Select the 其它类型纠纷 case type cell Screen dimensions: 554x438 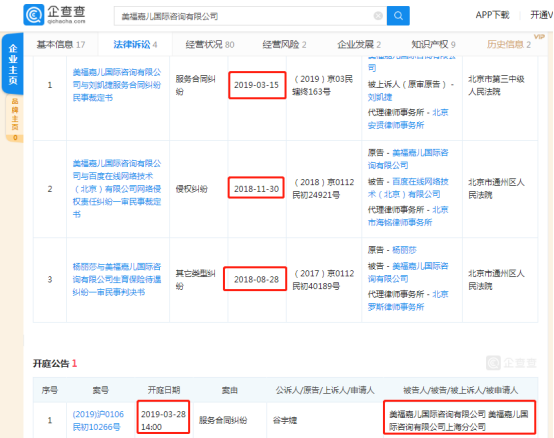(x=195, y=279)
